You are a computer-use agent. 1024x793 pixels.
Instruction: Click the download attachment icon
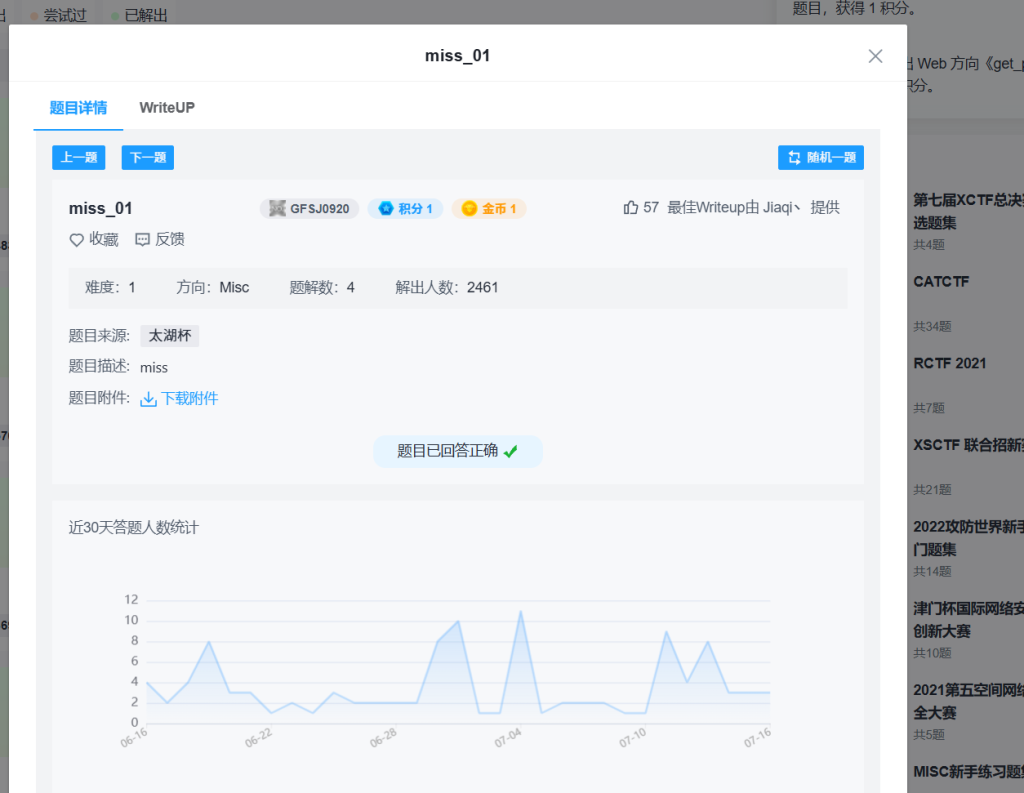[x=148, y=399]
